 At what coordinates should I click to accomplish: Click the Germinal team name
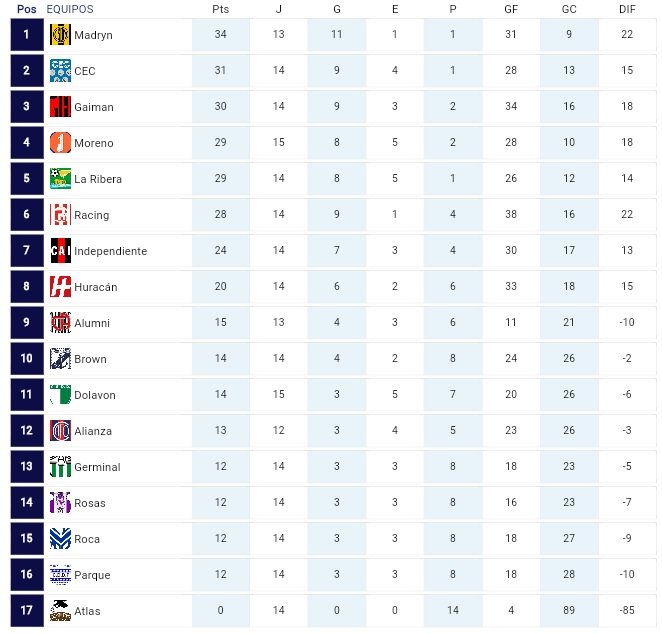pos(97,467)
